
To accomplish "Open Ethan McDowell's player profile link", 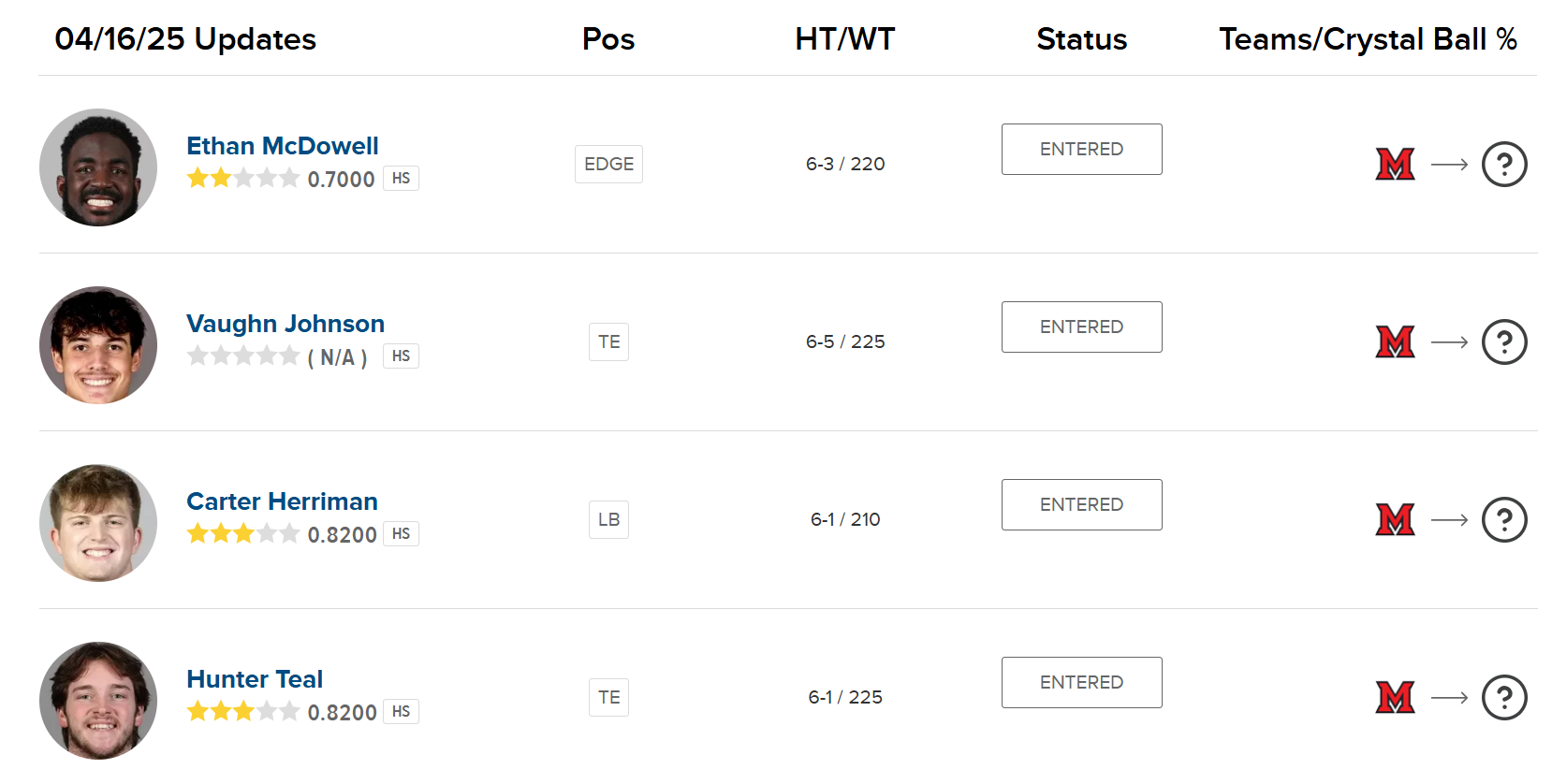I will 283,146.
